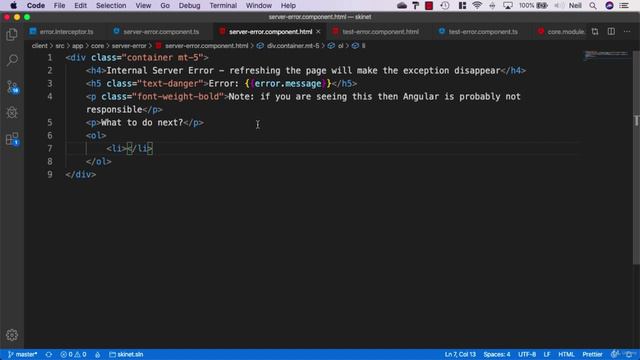The image size is (640, 360).
Task: Click the open changes icon in editor toolbar
Action: point(595,31)
